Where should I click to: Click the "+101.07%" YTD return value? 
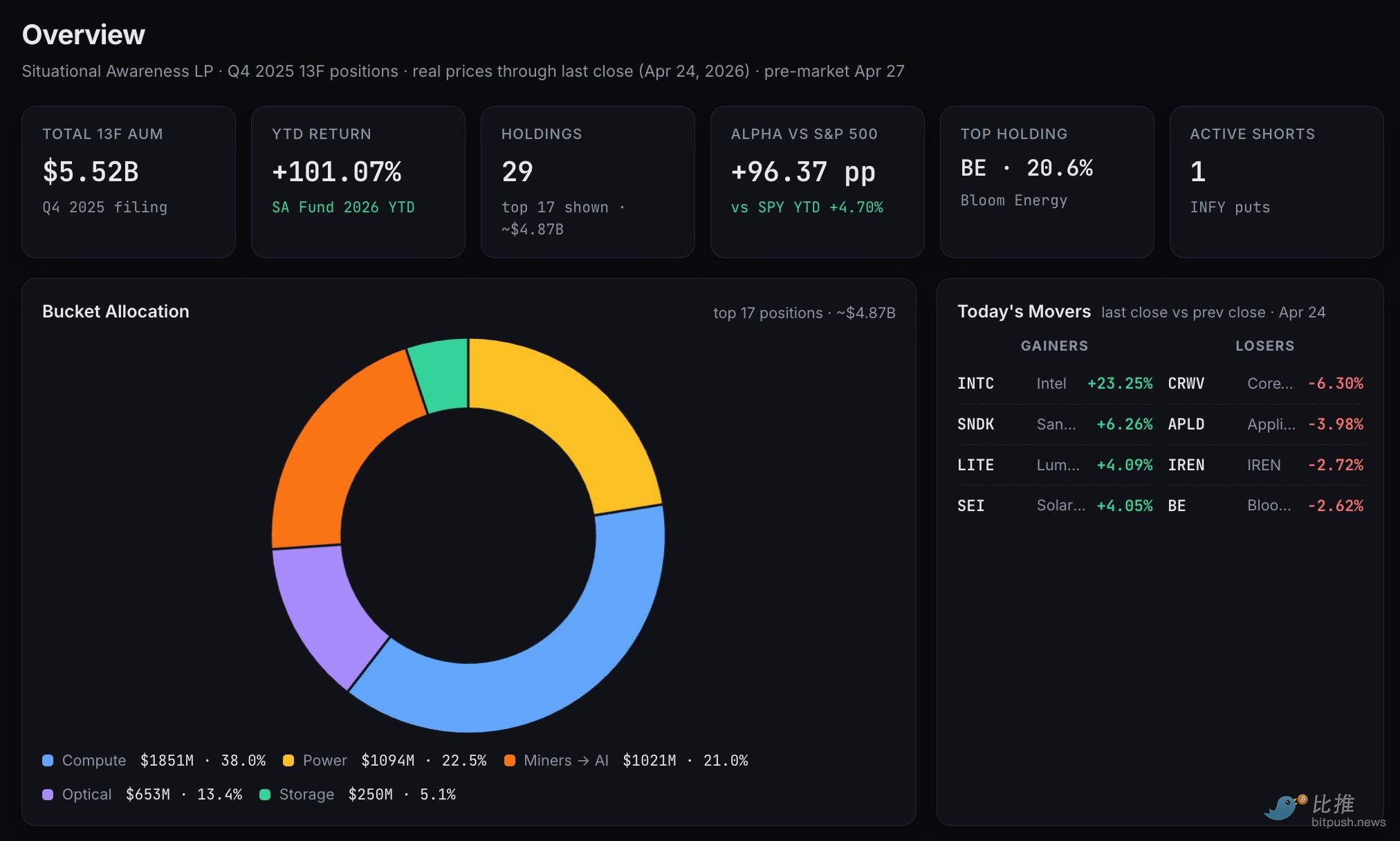[337, 172]
